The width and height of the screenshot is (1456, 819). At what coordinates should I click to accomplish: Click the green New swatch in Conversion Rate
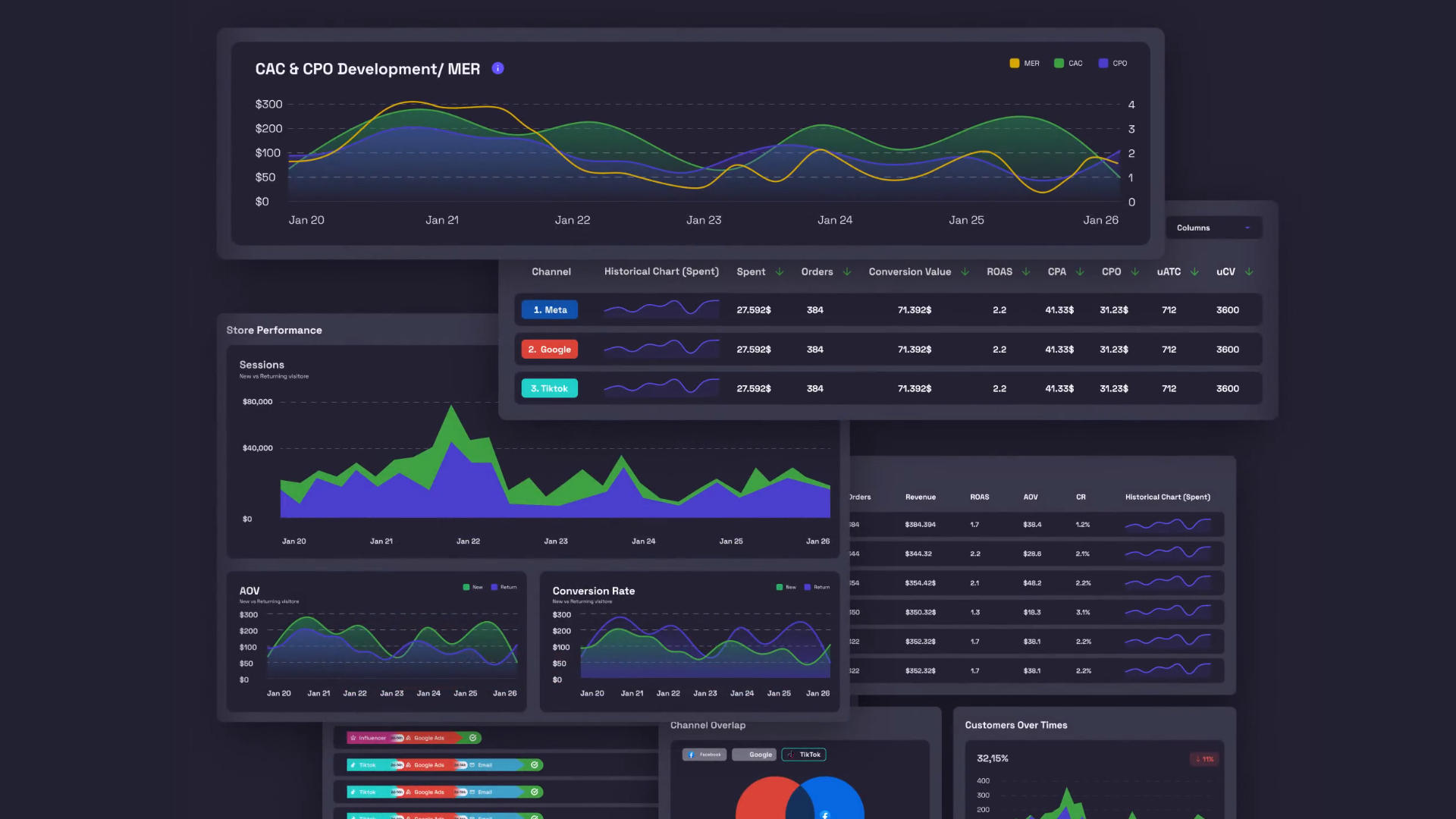[779, 587]
